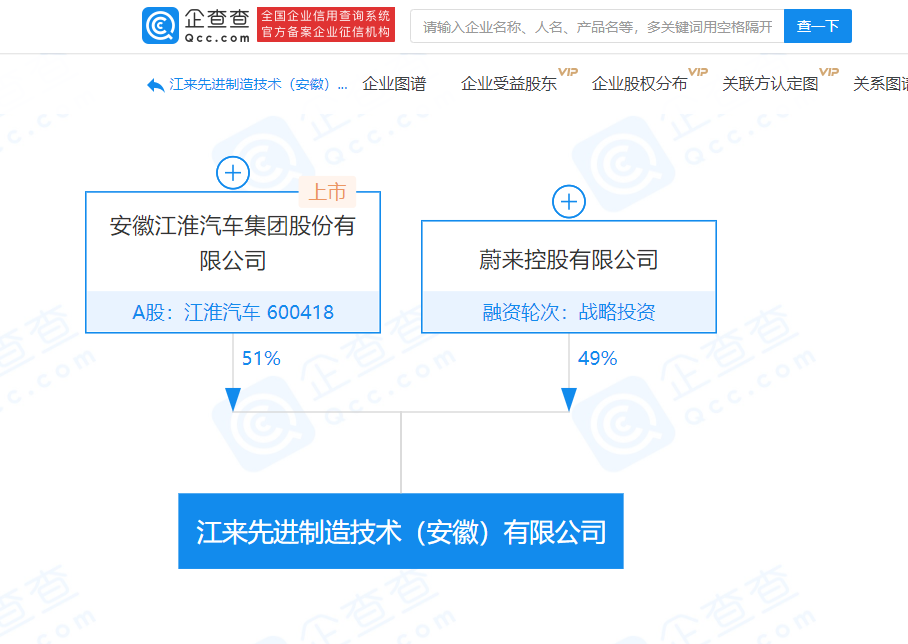Screen dimensions: 908x644
Task: Select the 江来先进制造技术（安徽）有限公司 node
Action: [400, 531]
